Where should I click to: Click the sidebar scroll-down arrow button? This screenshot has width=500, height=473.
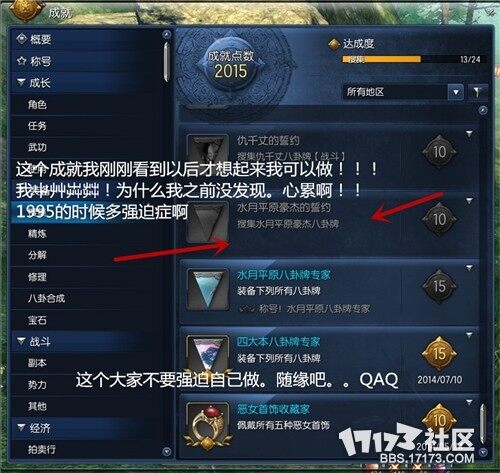pyautogui.click(x=167, y=452)
